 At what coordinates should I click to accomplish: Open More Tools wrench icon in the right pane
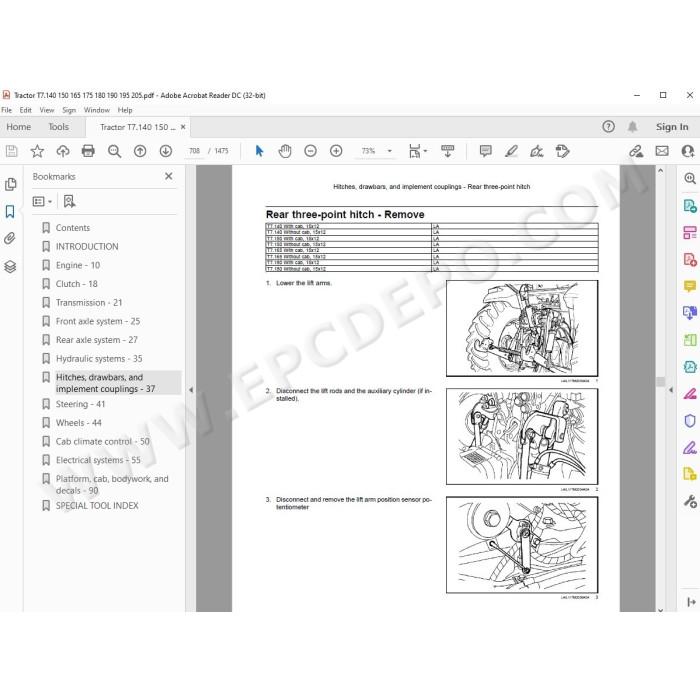point(690,502)
